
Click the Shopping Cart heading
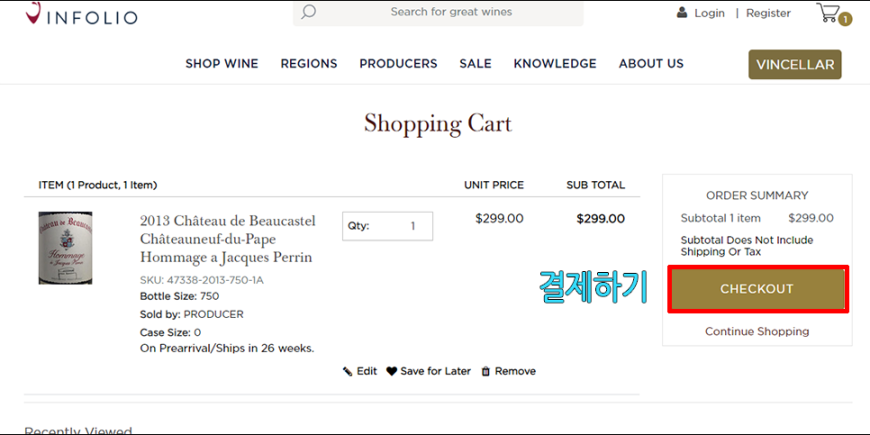[x=438, y=123]
